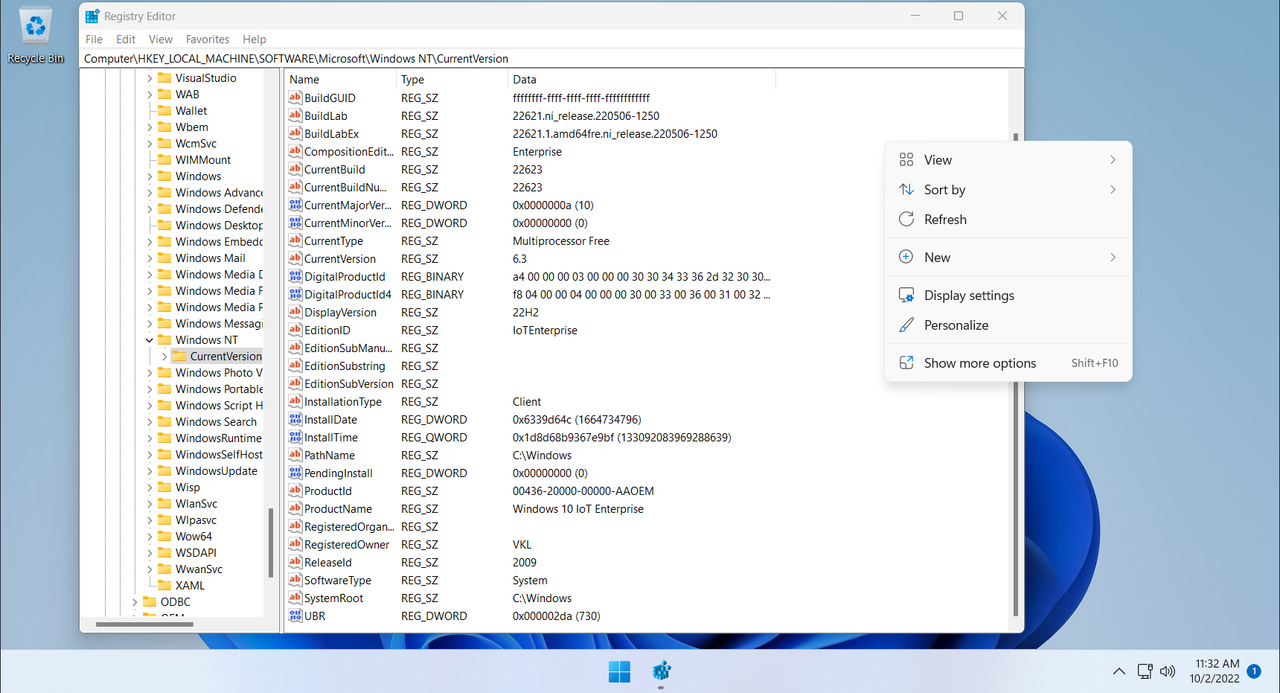
Task: Click the Display settings monitor icon
Action: tap(906, 295)
